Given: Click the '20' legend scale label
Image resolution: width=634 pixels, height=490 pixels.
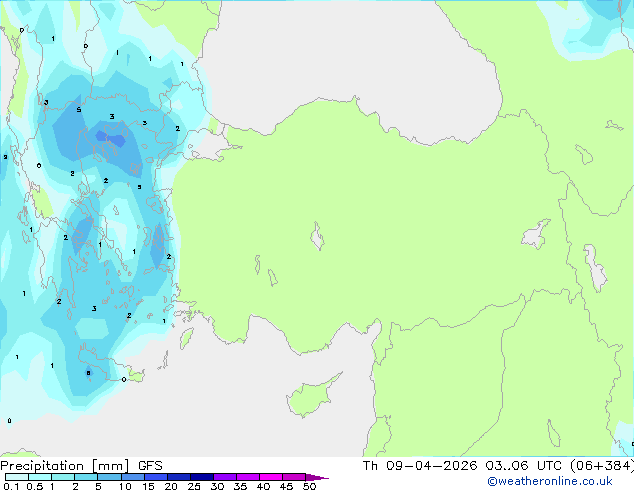Looking at the screenshot, I should [x=171, y=486].
